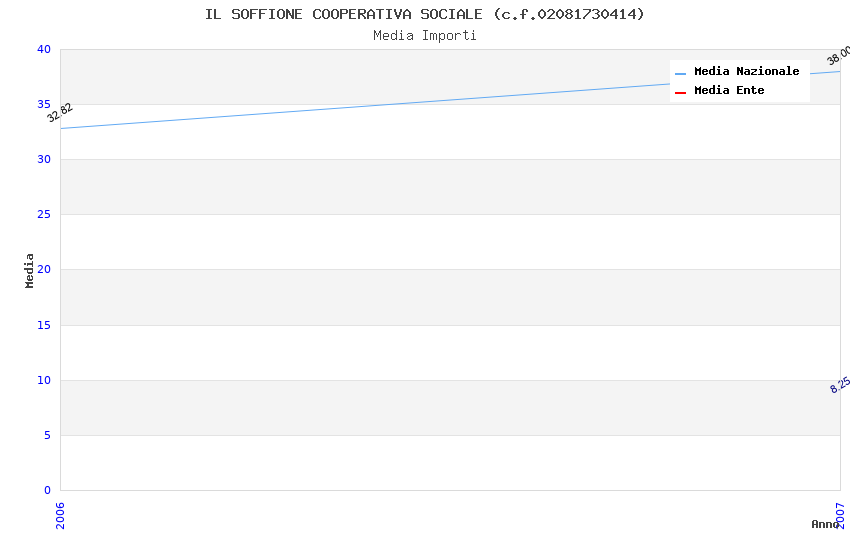Select the Media Ente legend label
Image resolution: width=850 pixels, height=550 pixels.
tap(729, 90)
